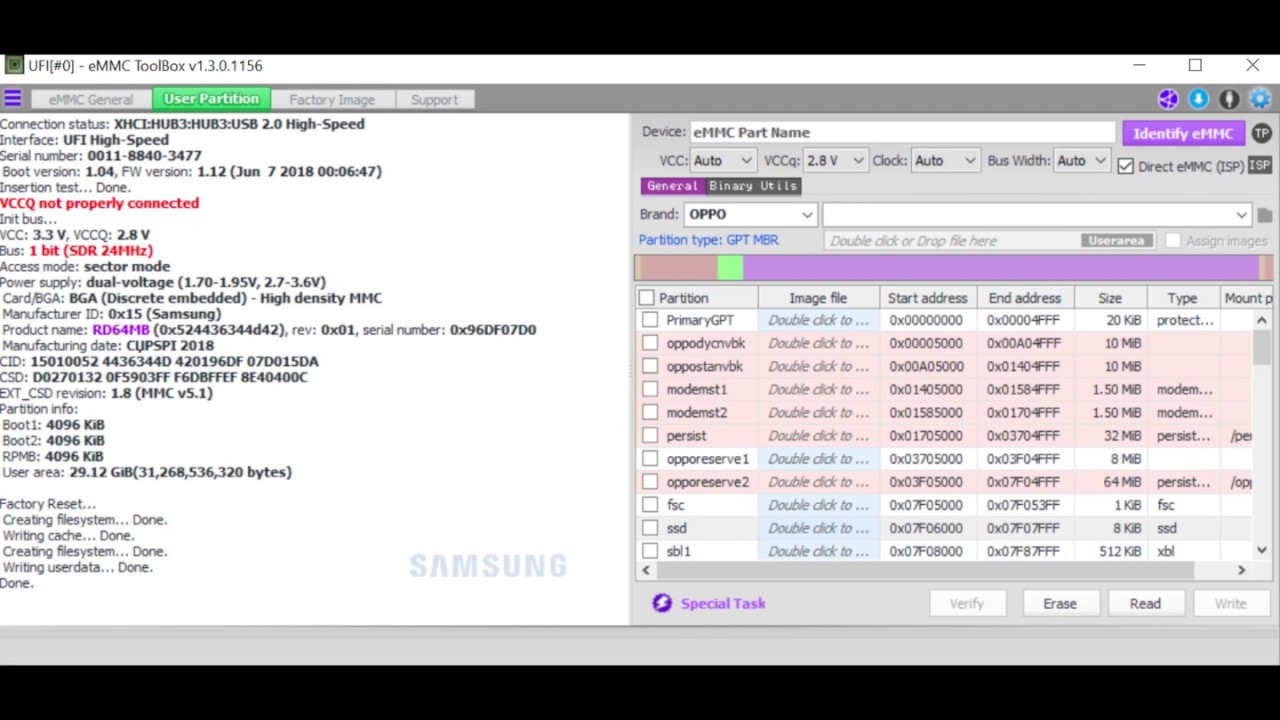Check the sbl1 partition checkbox
This screenshot has height=720, width=1280.
(650, 550)
